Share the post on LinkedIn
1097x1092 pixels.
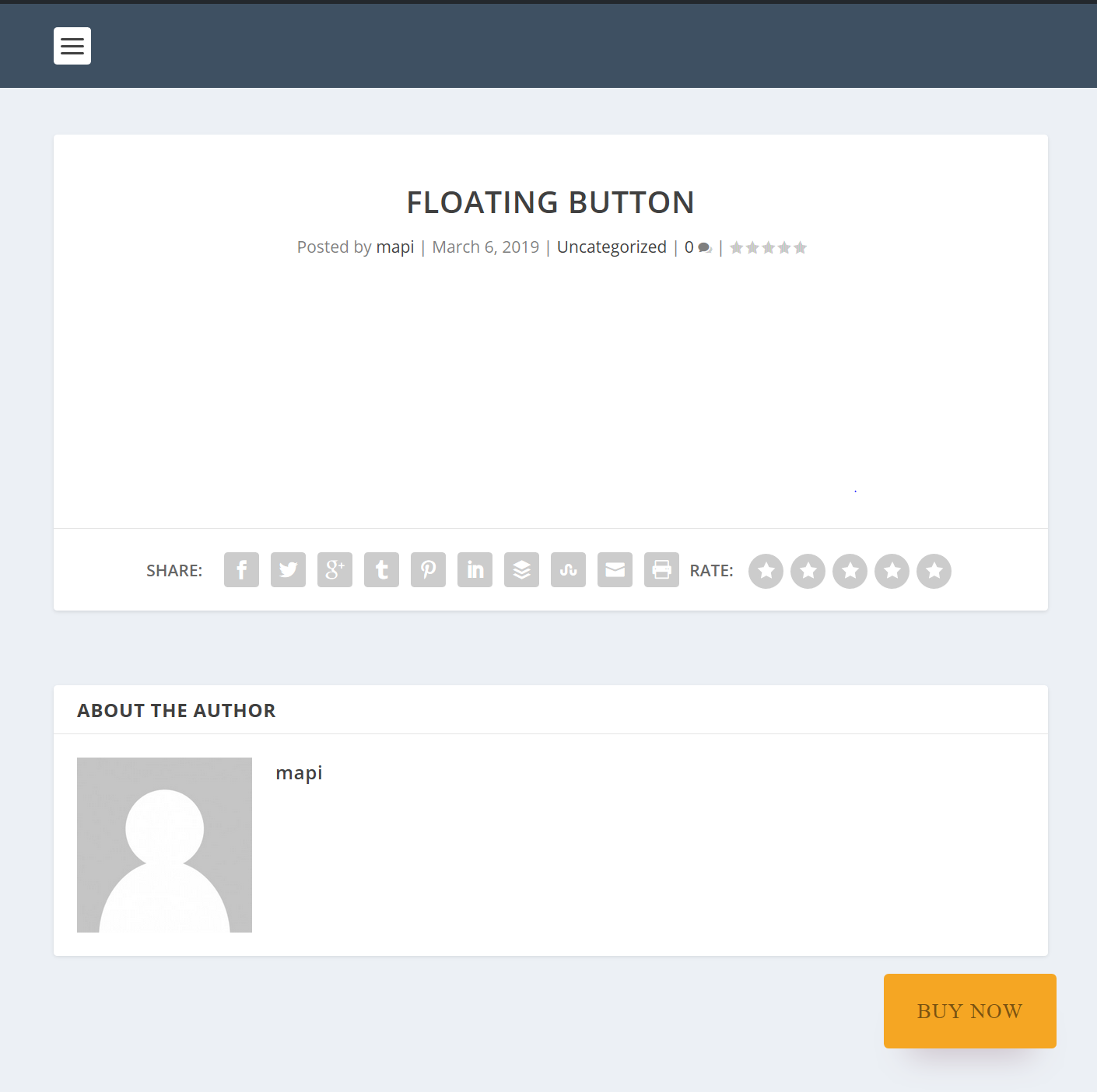(475, 569)
